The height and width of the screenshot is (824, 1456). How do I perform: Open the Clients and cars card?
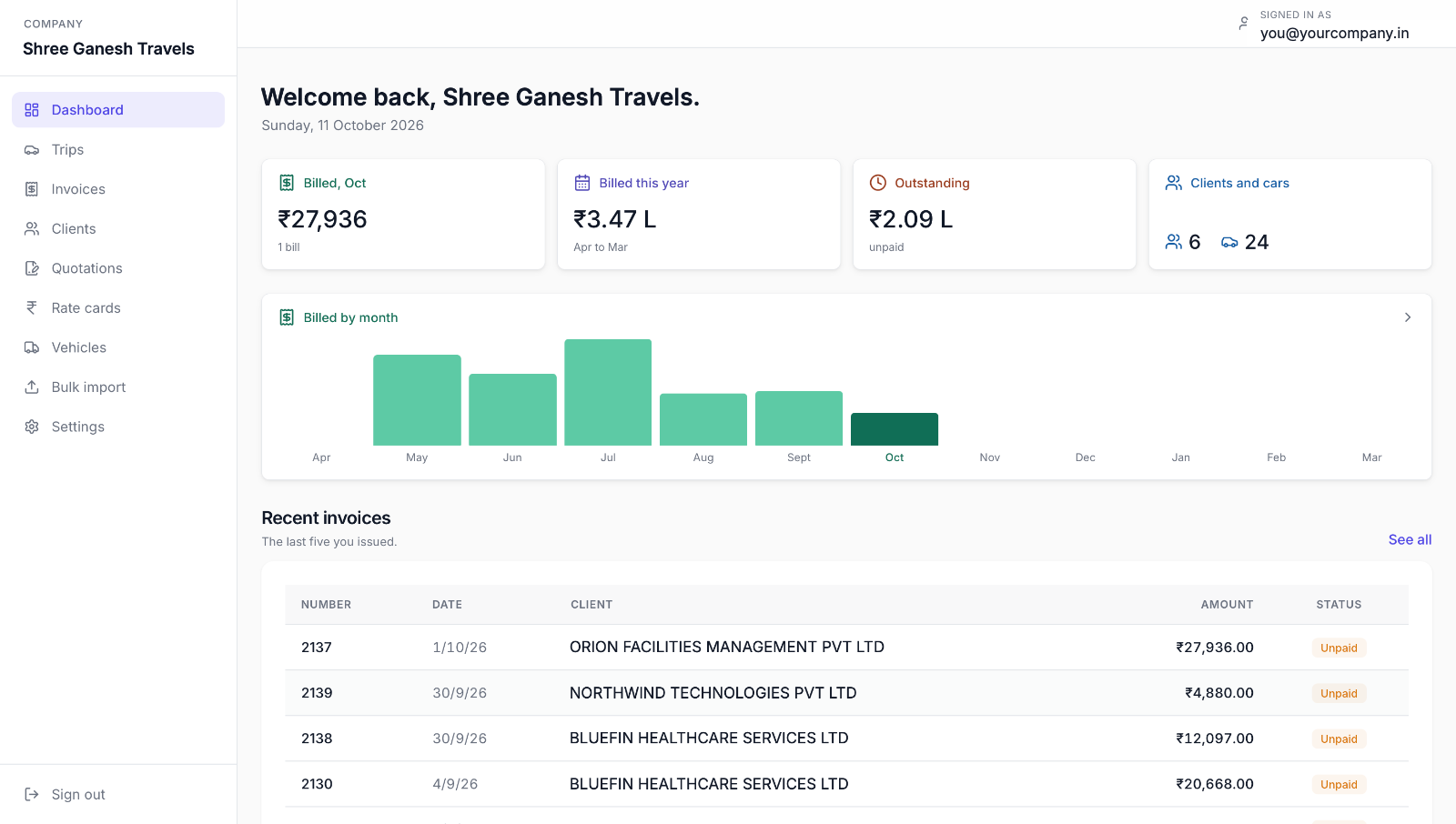[x=1290, y=215]
